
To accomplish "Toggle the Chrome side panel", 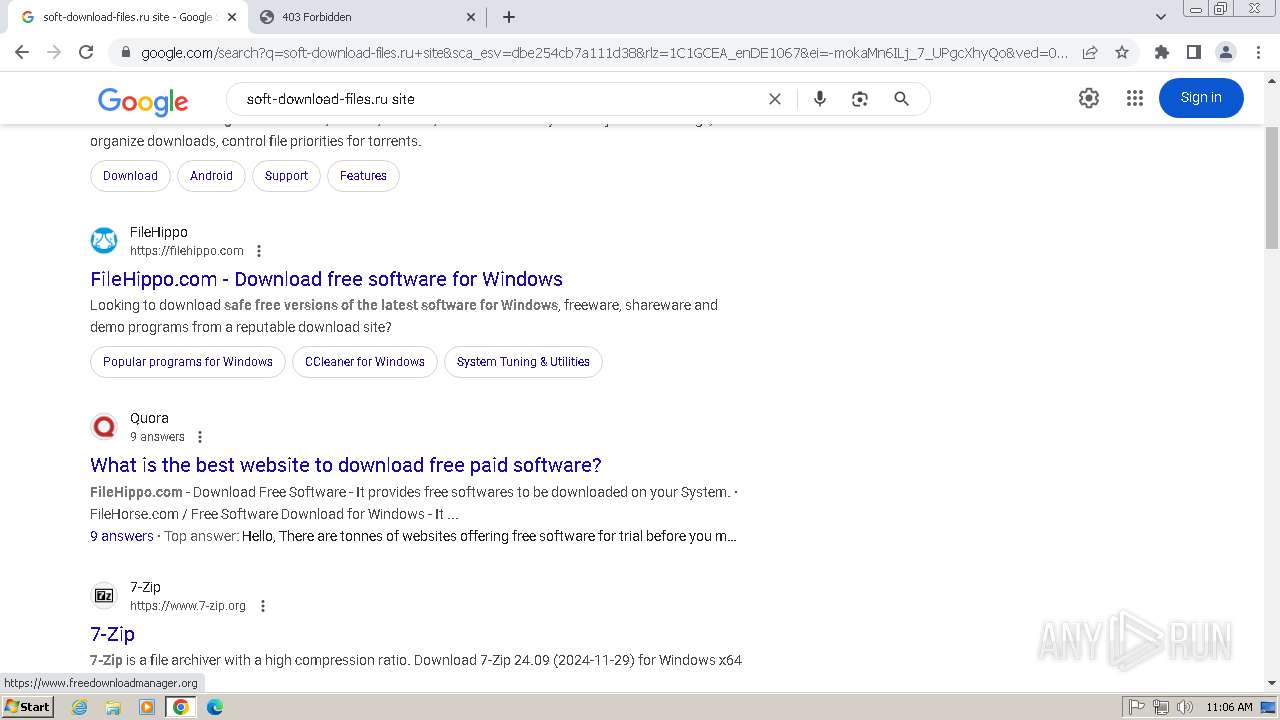I will point(1193,52).
